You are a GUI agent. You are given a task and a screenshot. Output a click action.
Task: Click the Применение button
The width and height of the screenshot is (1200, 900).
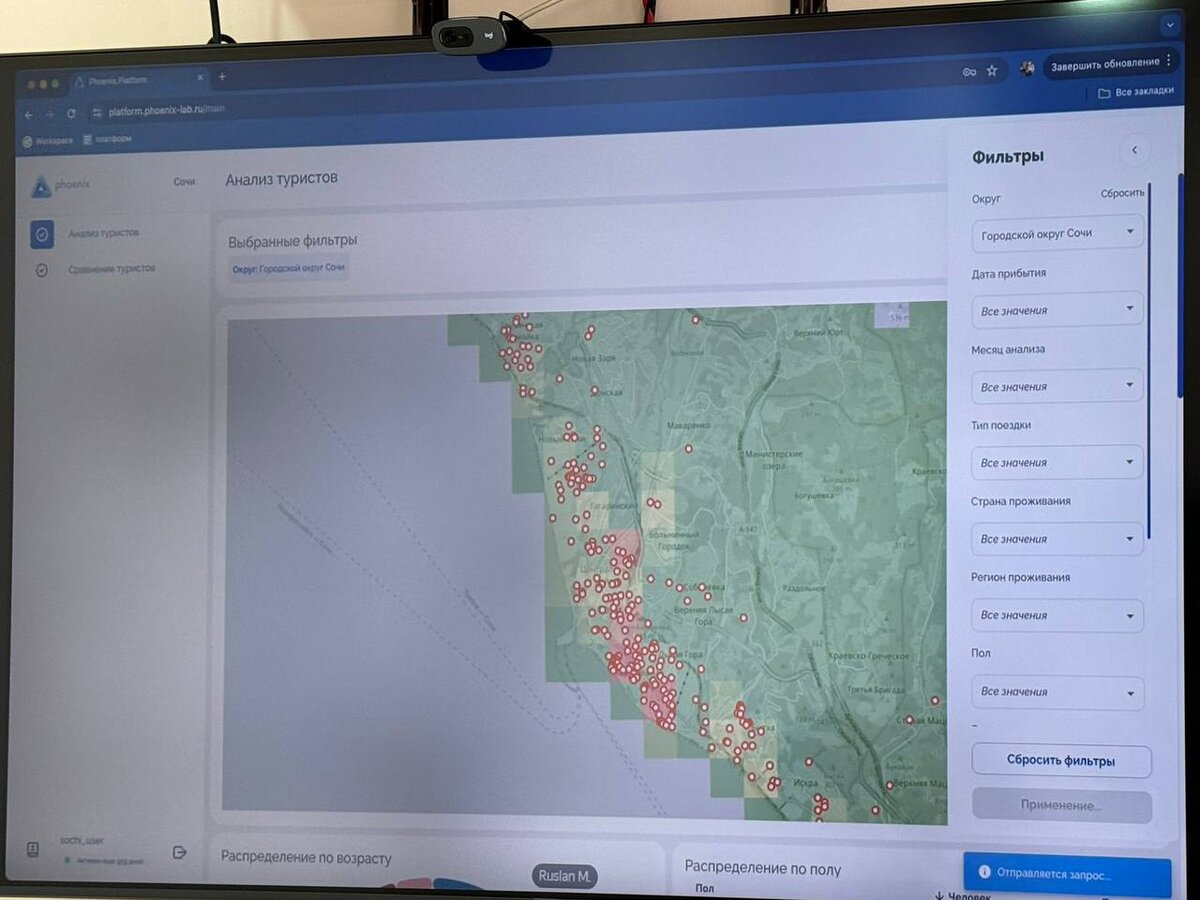tap(1061, 805)
